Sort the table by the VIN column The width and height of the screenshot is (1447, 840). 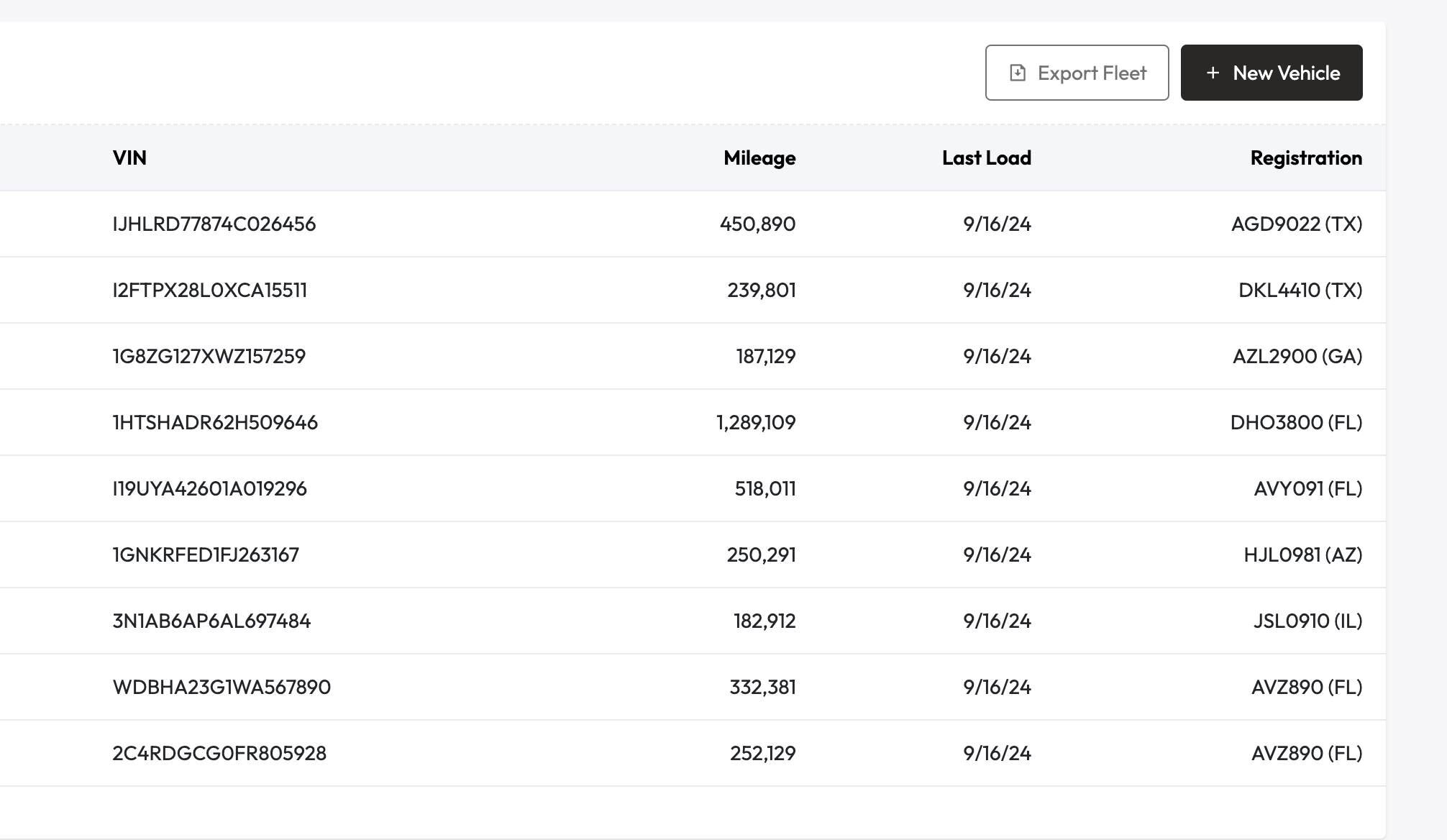coord(129,157)
